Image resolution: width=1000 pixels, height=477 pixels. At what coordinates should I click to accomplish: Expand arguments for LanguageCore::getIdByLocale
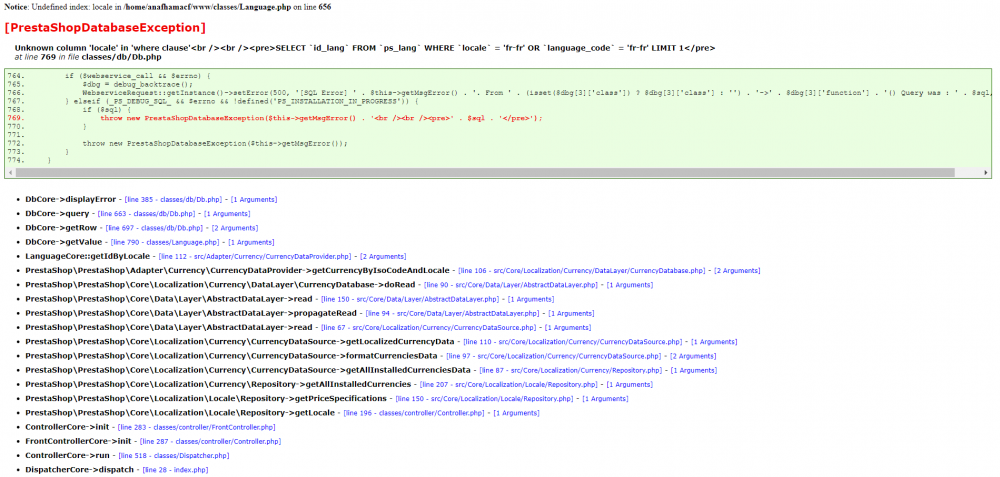384,256
